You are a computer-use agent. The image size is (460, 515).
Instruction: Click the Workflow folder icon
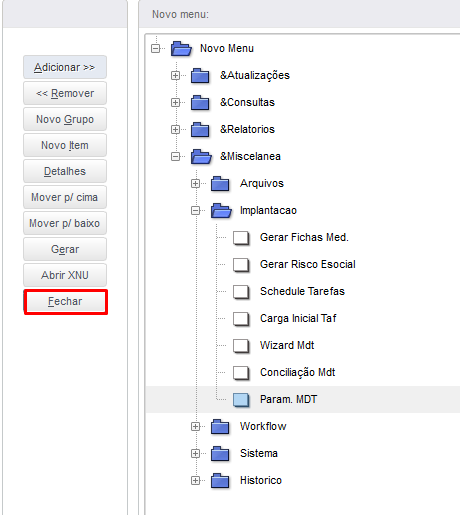pos(220,426)
